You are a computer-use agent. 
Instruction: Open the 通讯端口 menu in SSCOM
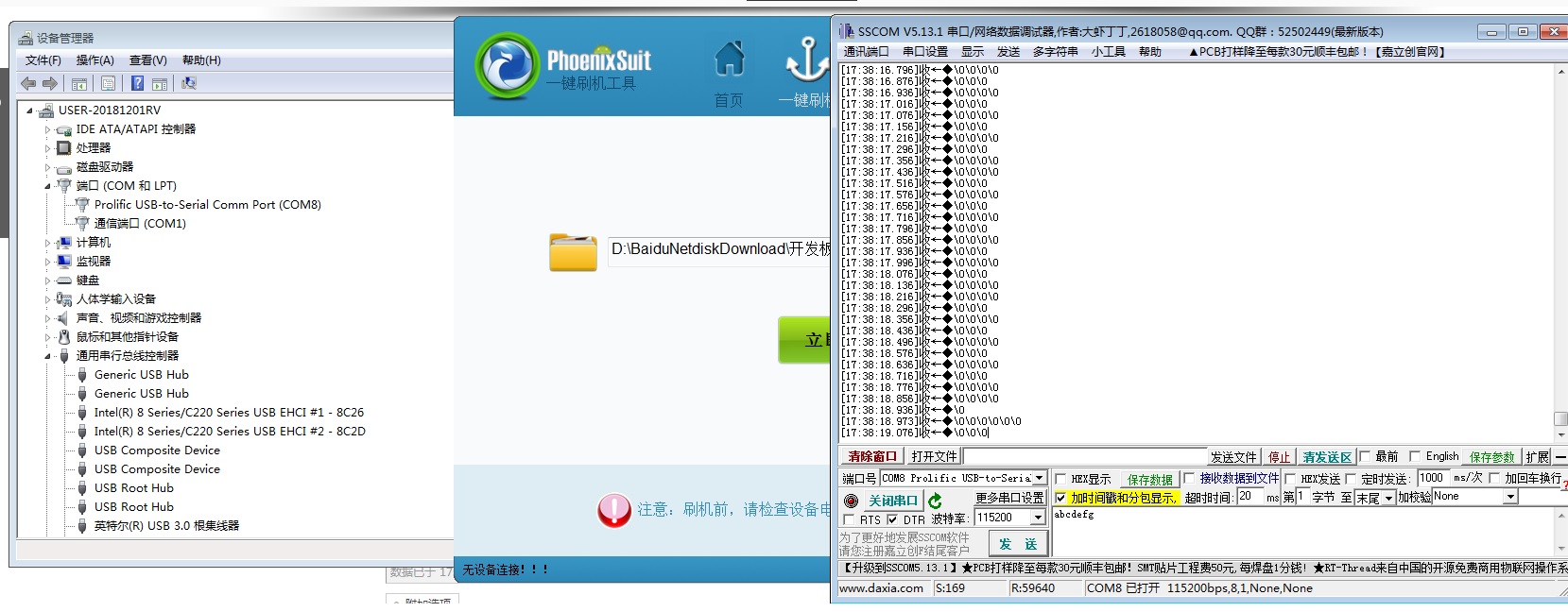click(866, 52)
